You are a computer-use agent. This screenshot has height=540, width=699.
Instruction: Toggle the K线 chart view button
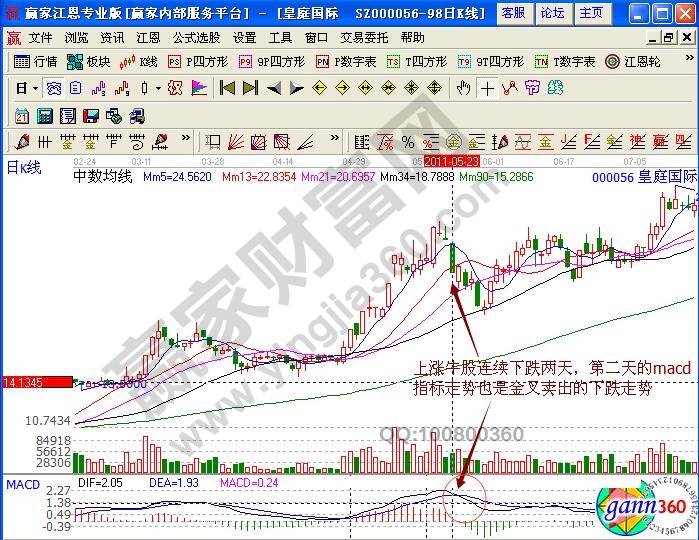[x=138, y=62]
